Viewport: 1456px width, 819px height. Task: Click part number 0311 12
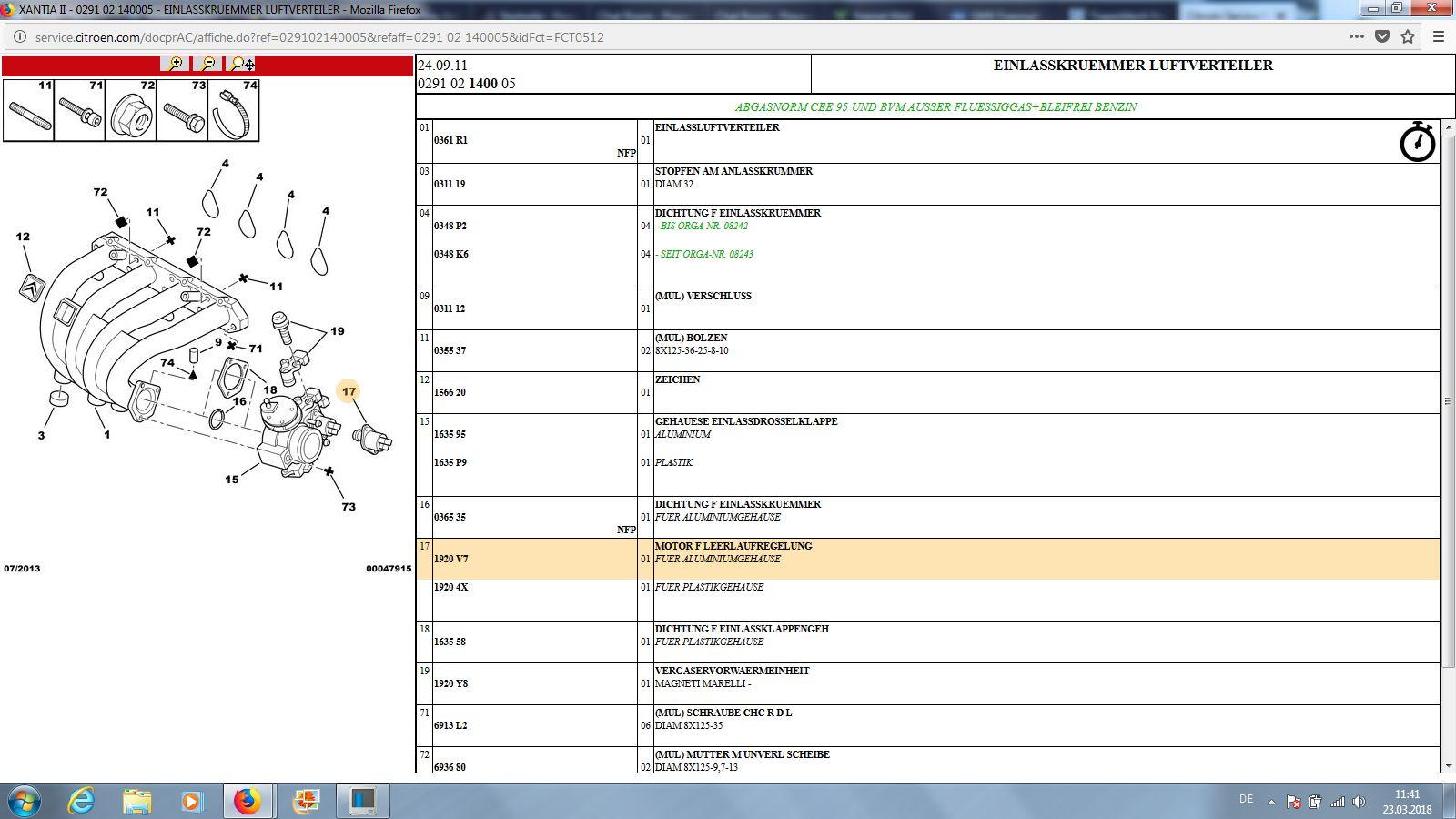[450, 308]
